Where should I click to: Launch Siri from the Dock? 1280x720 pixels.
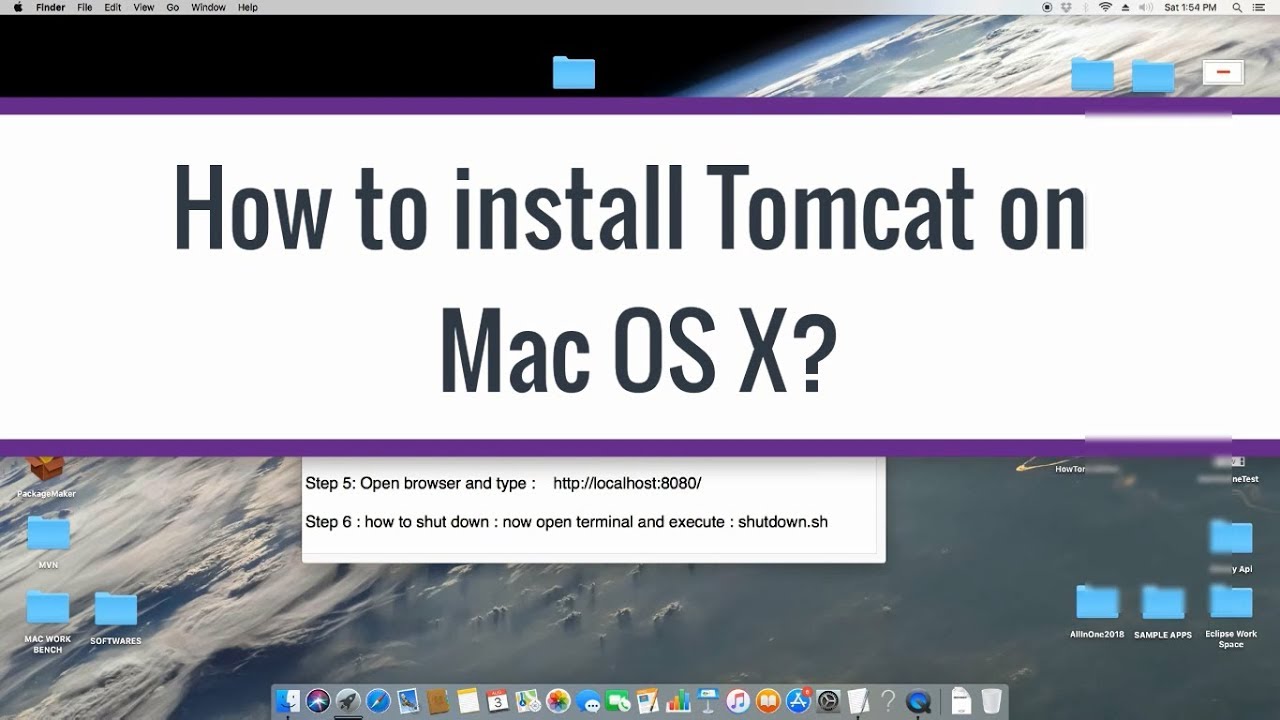(x=318, y=701)
